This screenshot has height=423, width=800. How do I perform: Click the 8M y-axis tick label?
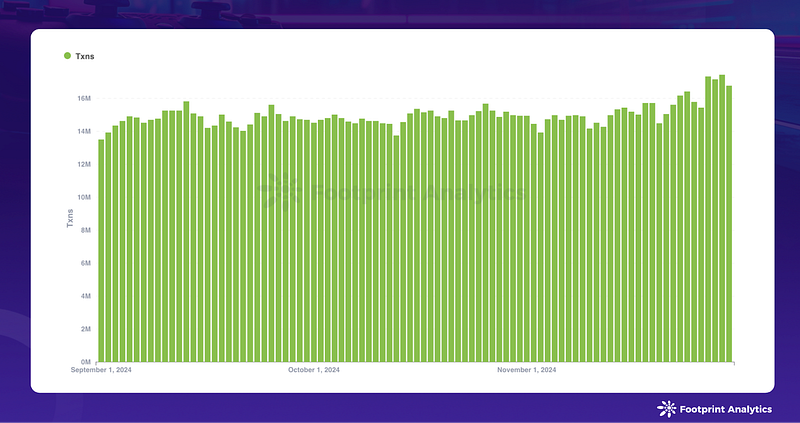point(86,230)
